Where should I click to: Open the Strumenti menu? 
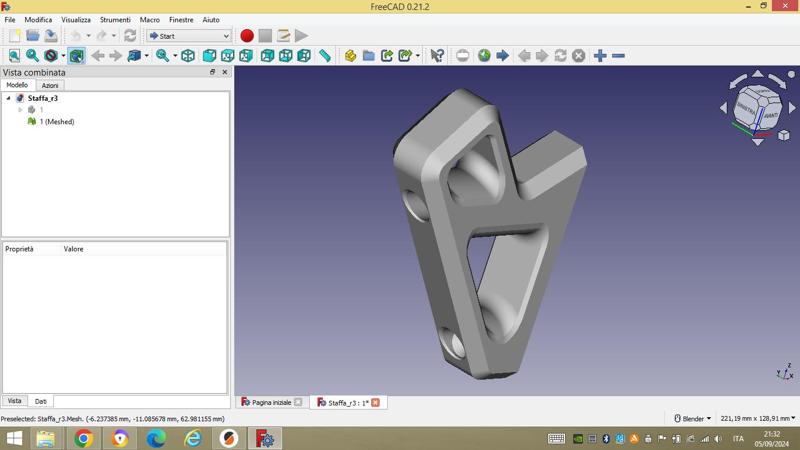click(115, 20)
